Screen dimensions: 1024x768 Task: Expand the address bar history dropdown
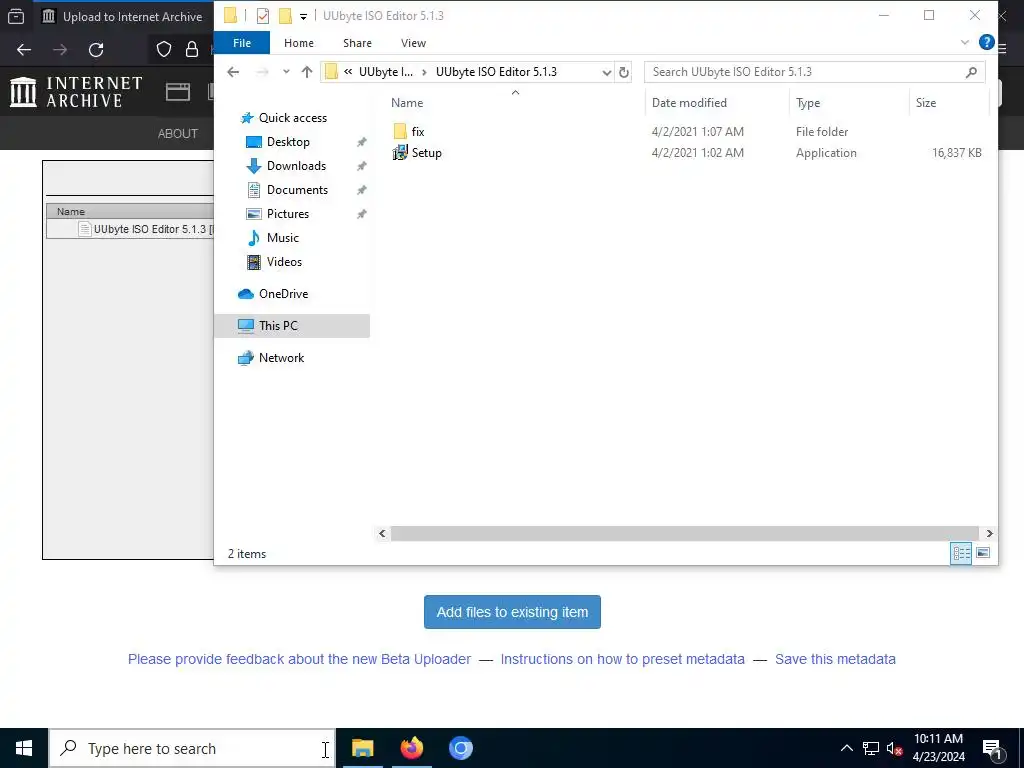[606, 72]
